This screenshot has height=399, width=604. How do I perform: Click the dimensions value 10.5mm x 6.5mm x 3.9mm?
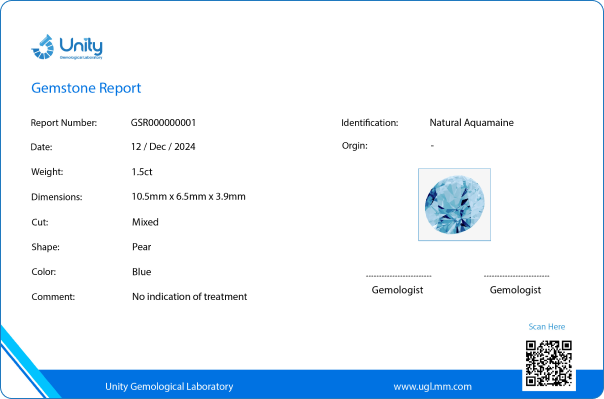click(189, 196)
